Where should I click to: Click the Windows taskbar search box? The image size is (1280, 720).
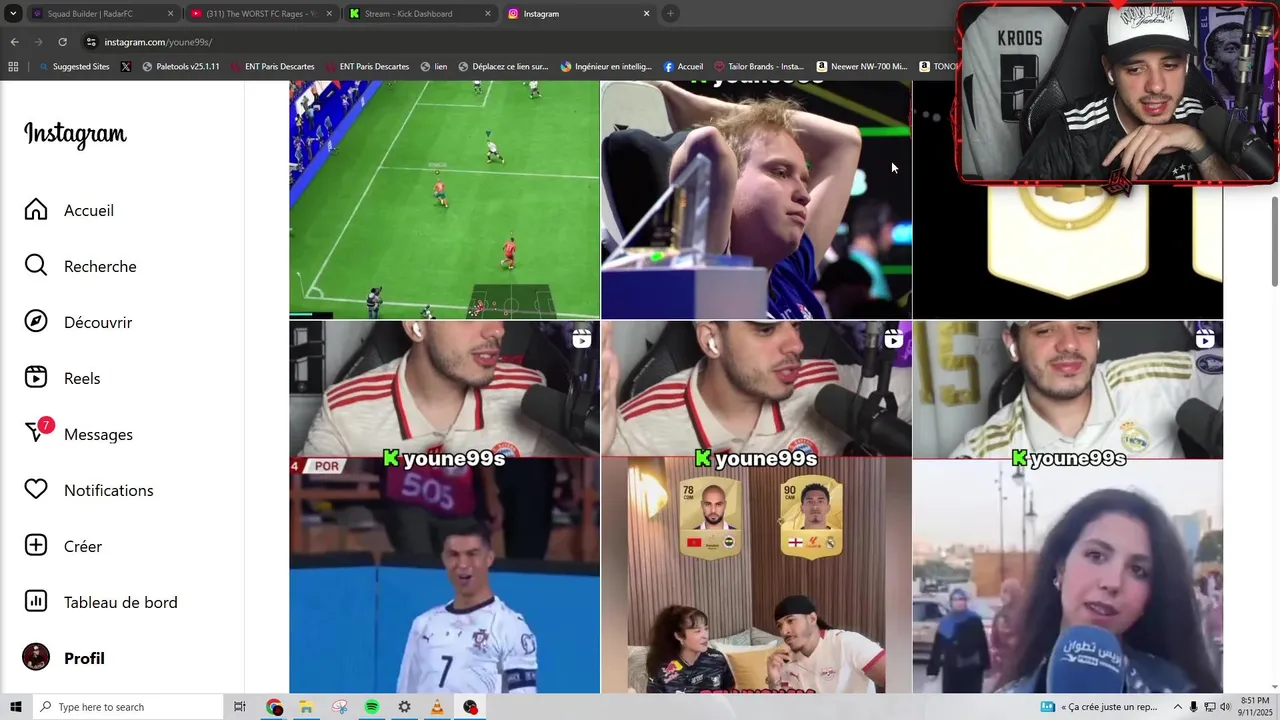pyautogui.click(x=127, y=707)
